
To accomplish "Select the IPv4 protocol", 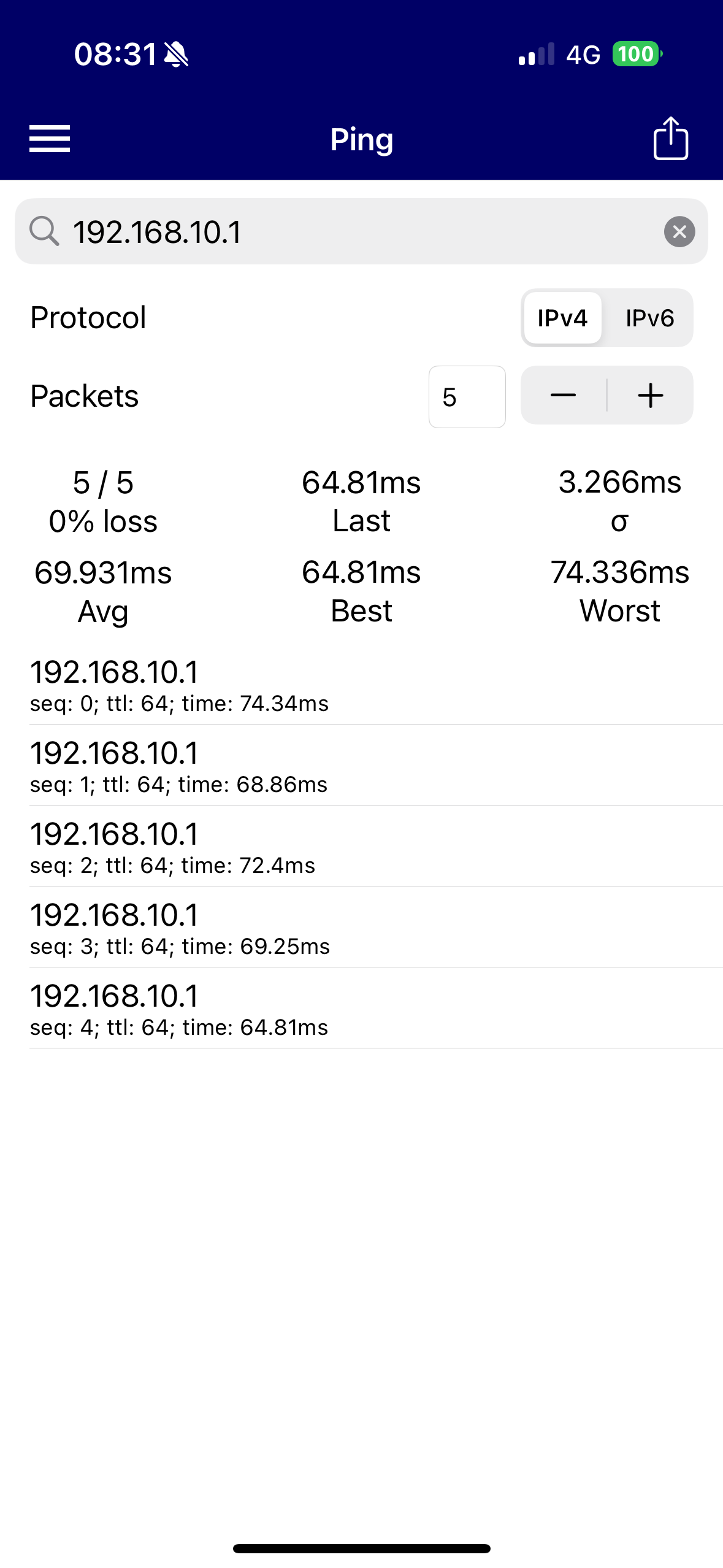I will coord(562,318).
